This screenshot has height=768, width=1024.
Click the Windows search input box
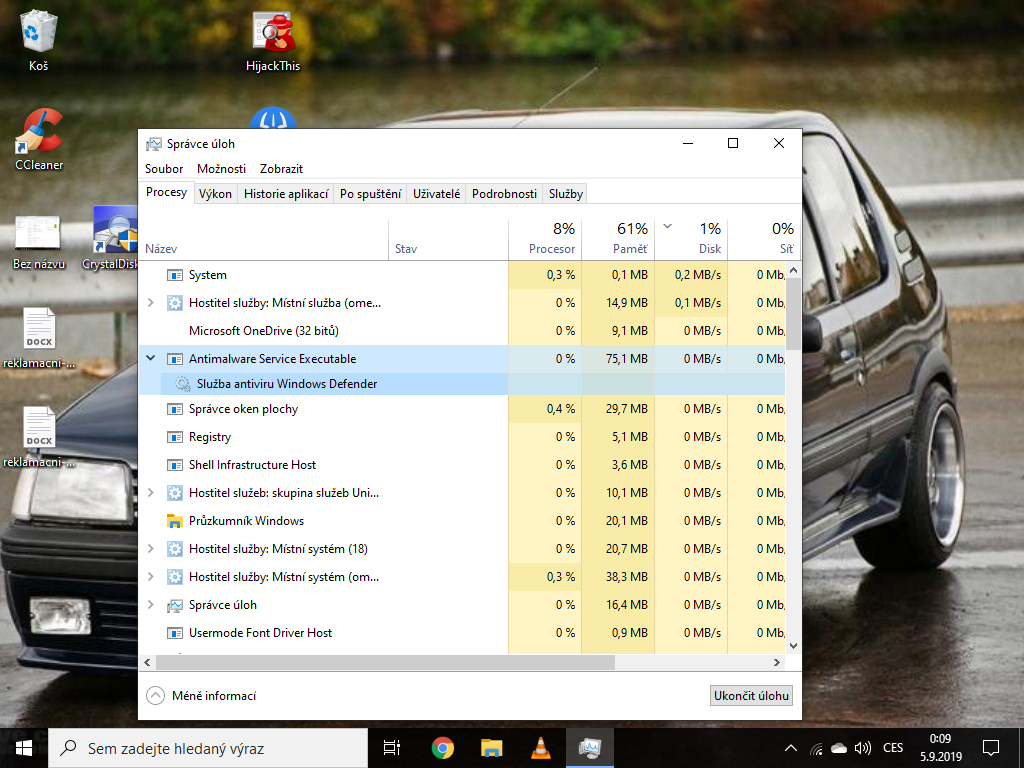click(x=210, y=748)
